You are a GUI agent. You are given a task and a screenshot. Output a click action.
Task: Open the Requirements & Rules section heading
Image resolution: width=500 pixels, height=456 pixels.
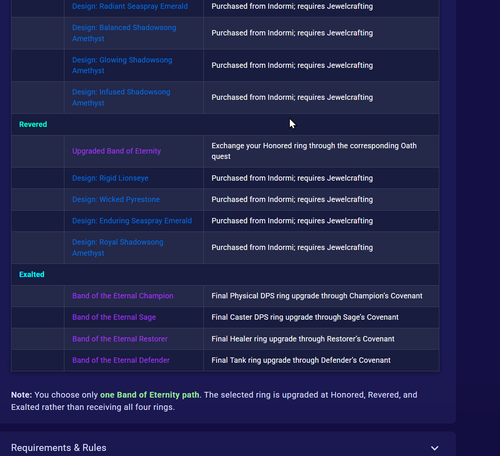(x=59, y=448)
